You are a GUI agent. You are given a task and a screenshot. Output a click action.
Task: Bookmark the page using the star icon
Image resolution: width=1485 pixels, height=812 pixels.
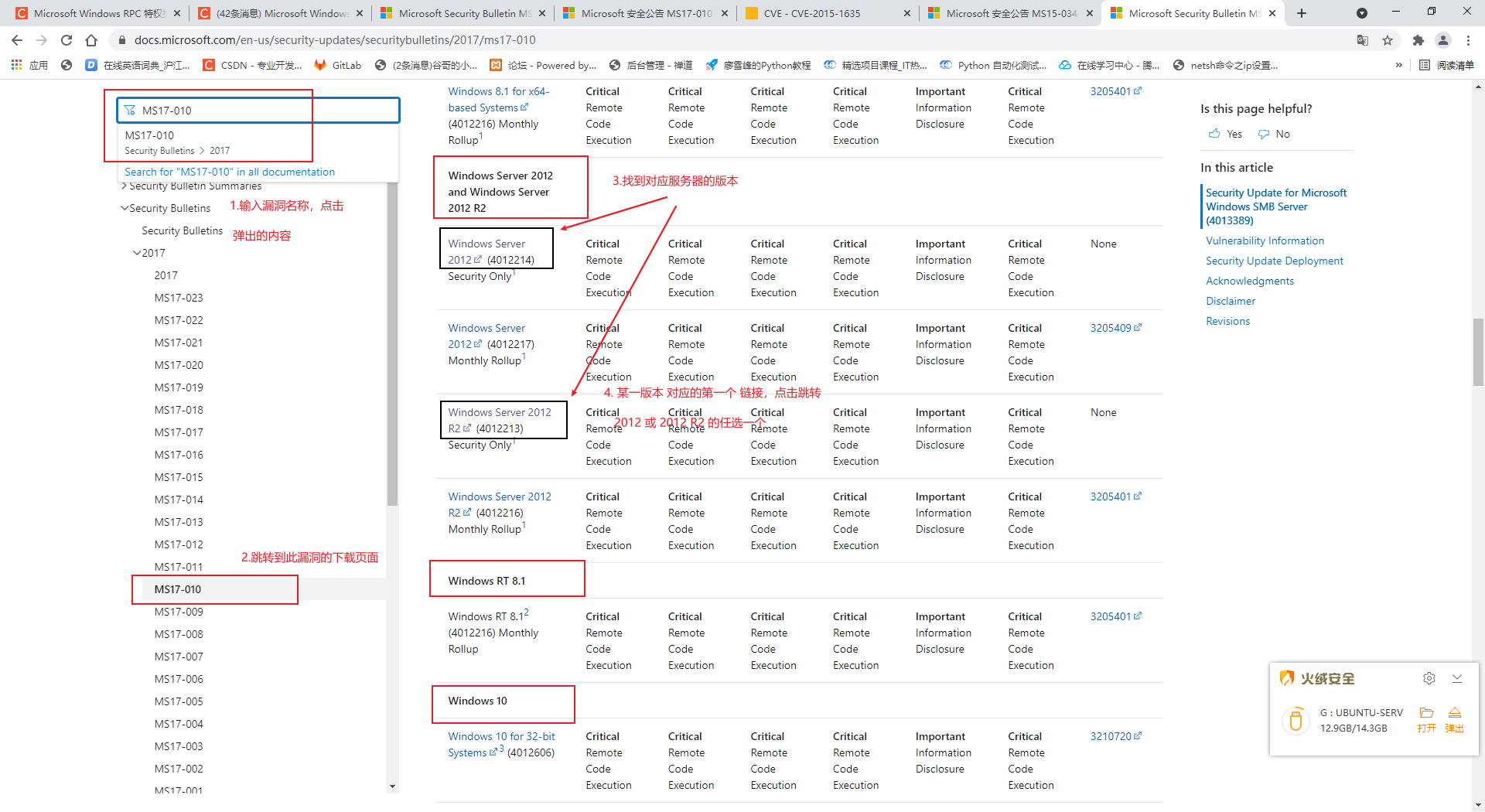[x=1388, y=39]
